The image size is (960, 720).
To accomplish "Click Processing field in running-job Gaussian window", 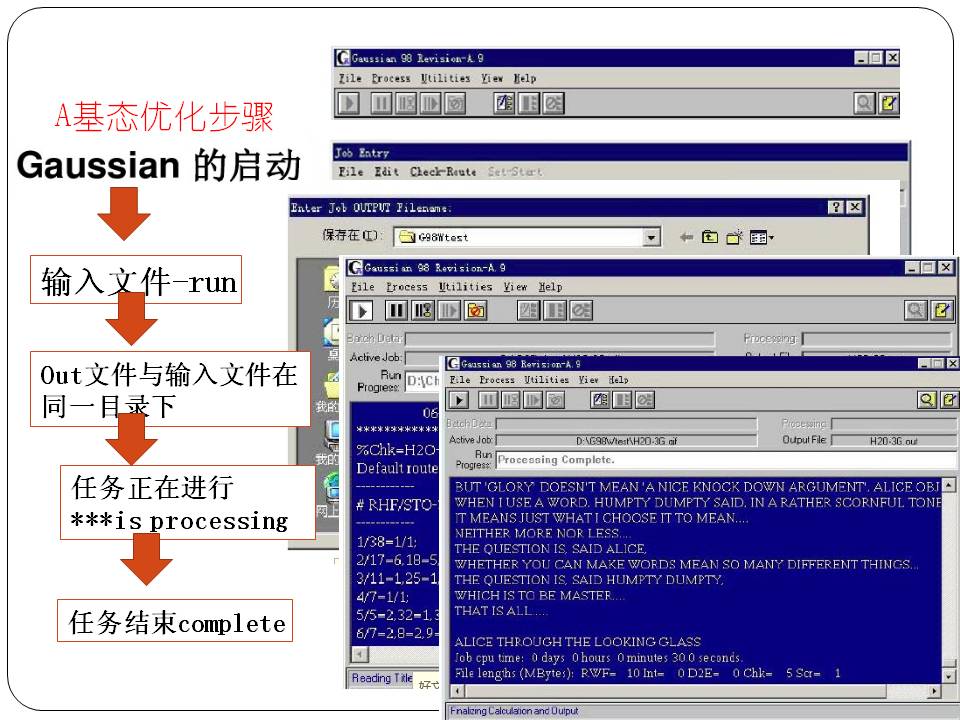I will click(878, 339).
